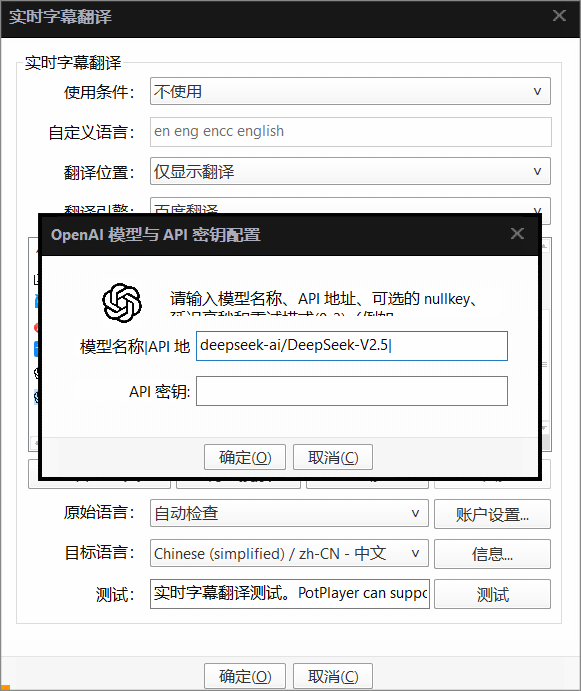Open 账户设置... button
Screen dimensions: 581x691
[x=492, y=514]
